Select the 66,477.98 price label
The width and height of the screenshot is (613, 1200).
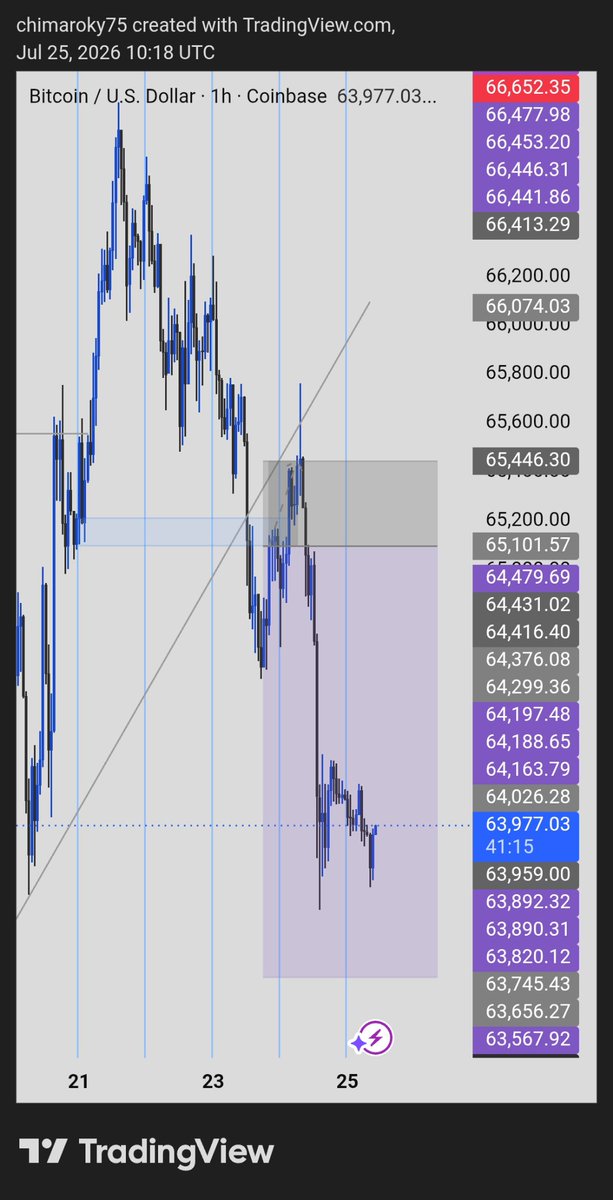point(526,114)
